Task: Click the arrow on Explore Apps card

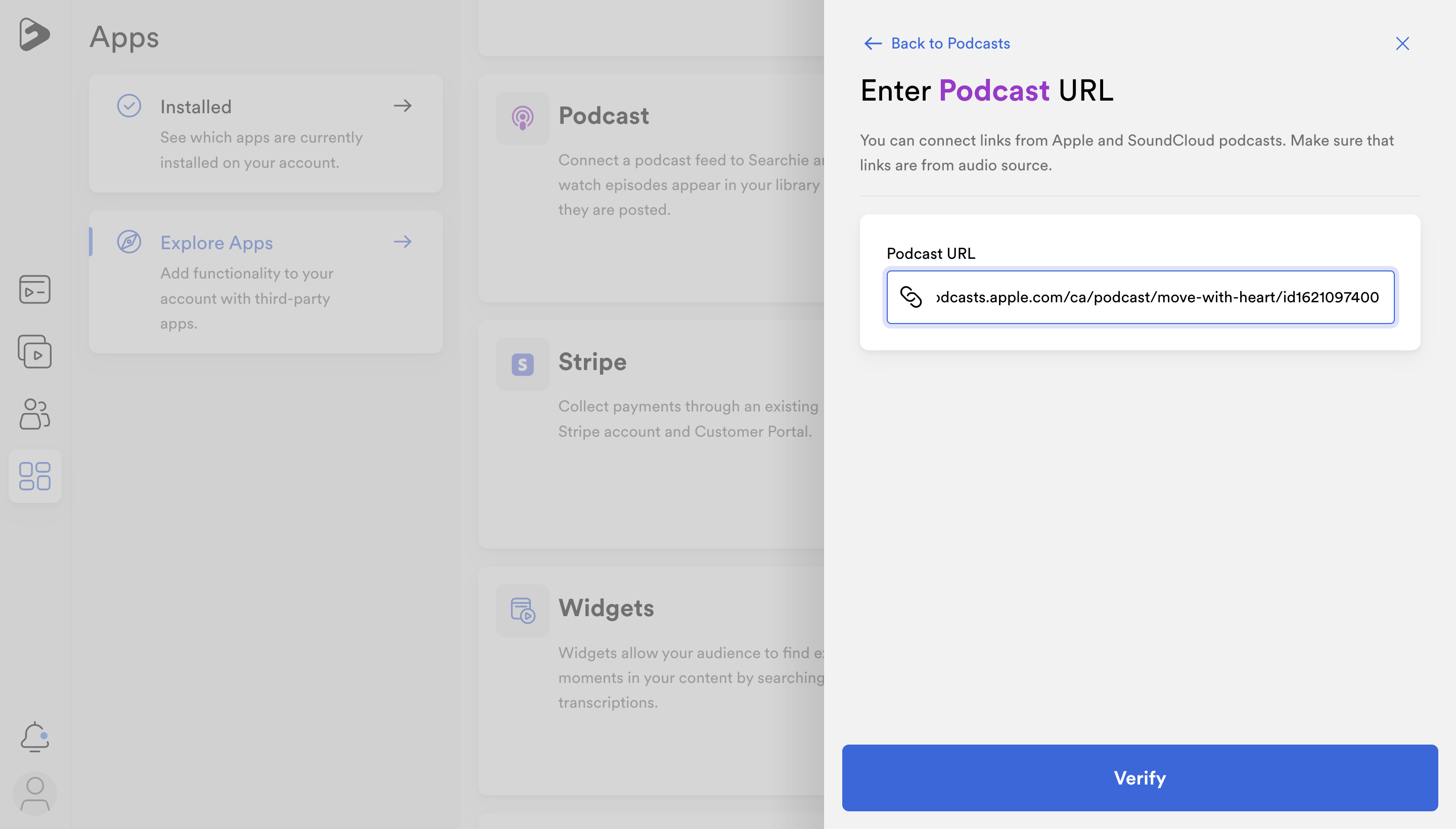Action: tap(402, 242)
